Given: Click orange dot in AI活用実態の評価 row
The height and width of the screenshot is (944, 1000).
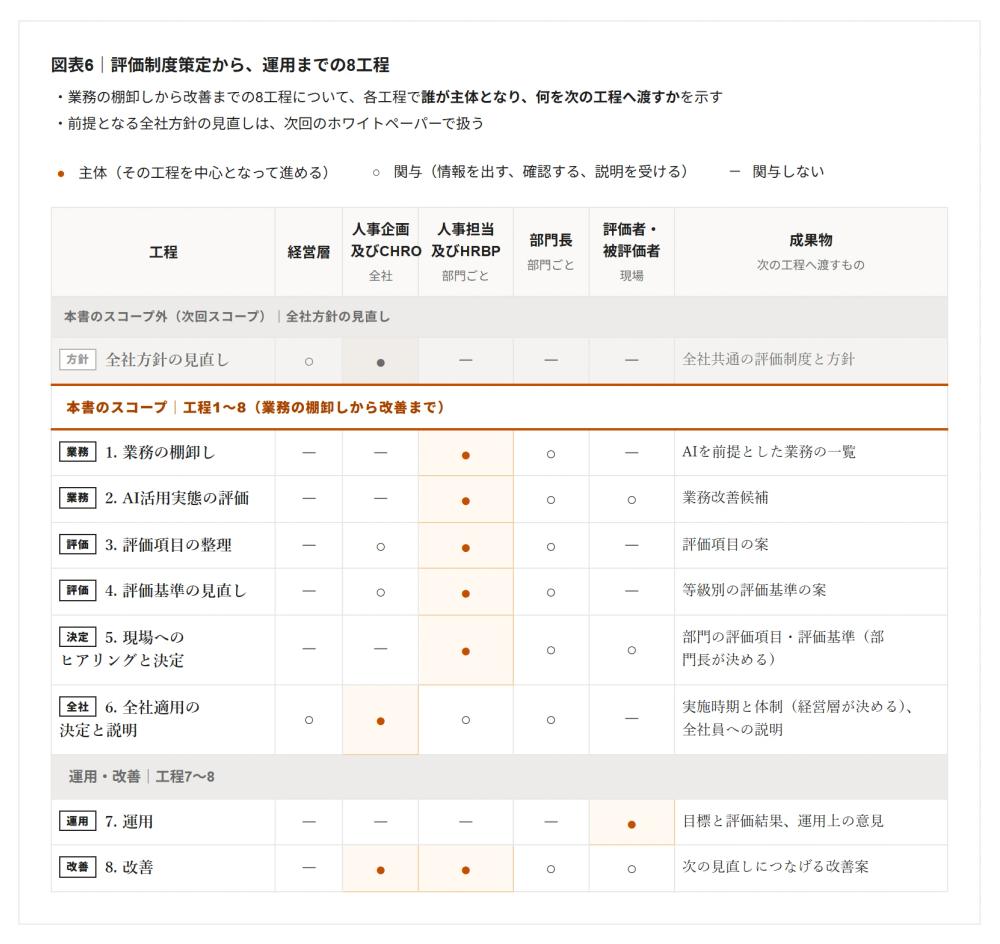Looking at the screenshot, I should (x=466, y=501).
